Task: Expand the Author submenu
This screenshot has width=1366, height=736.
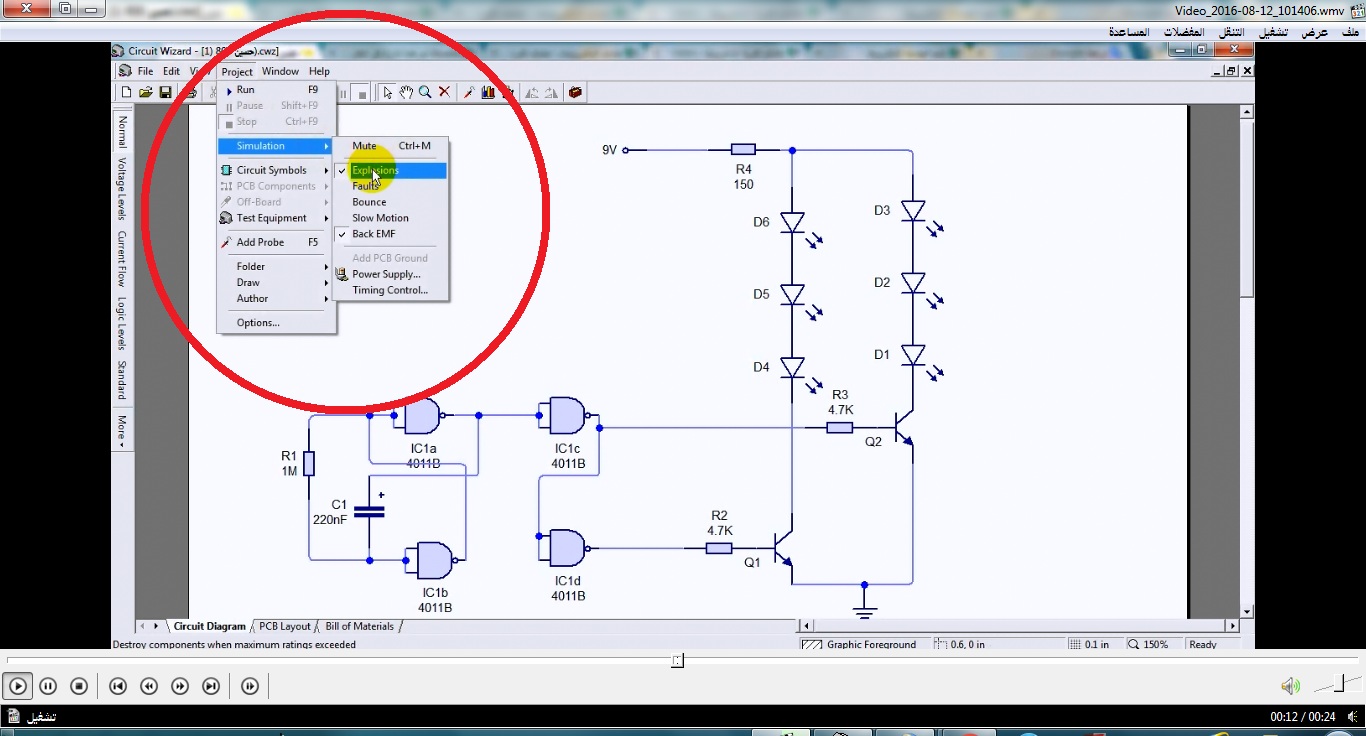Action: point(276,299)
